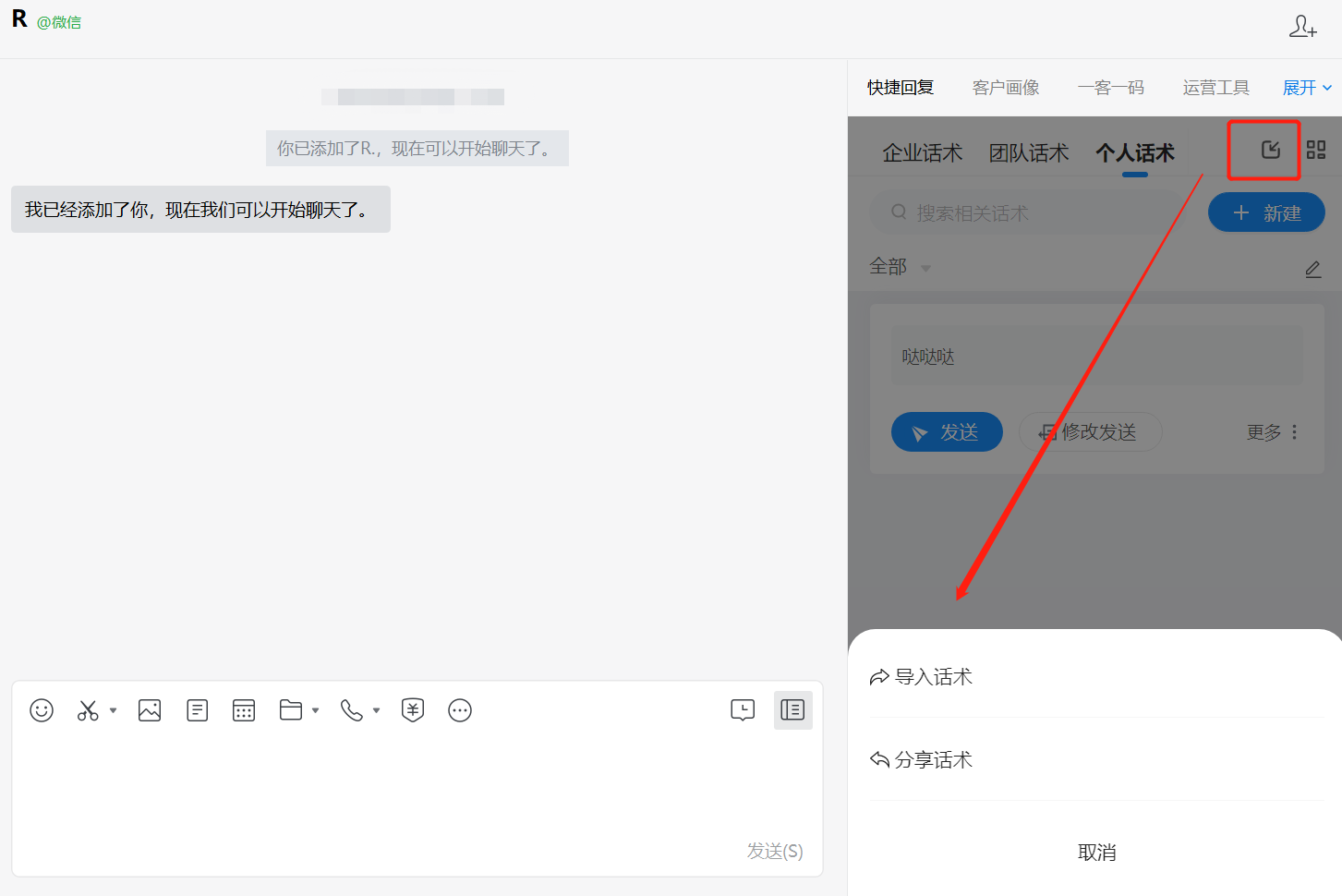This screenshot has width=1342, height=896.
Task: Toggle the sidebar panel icon
Action: pyautogui.click(x=792, y=710)
